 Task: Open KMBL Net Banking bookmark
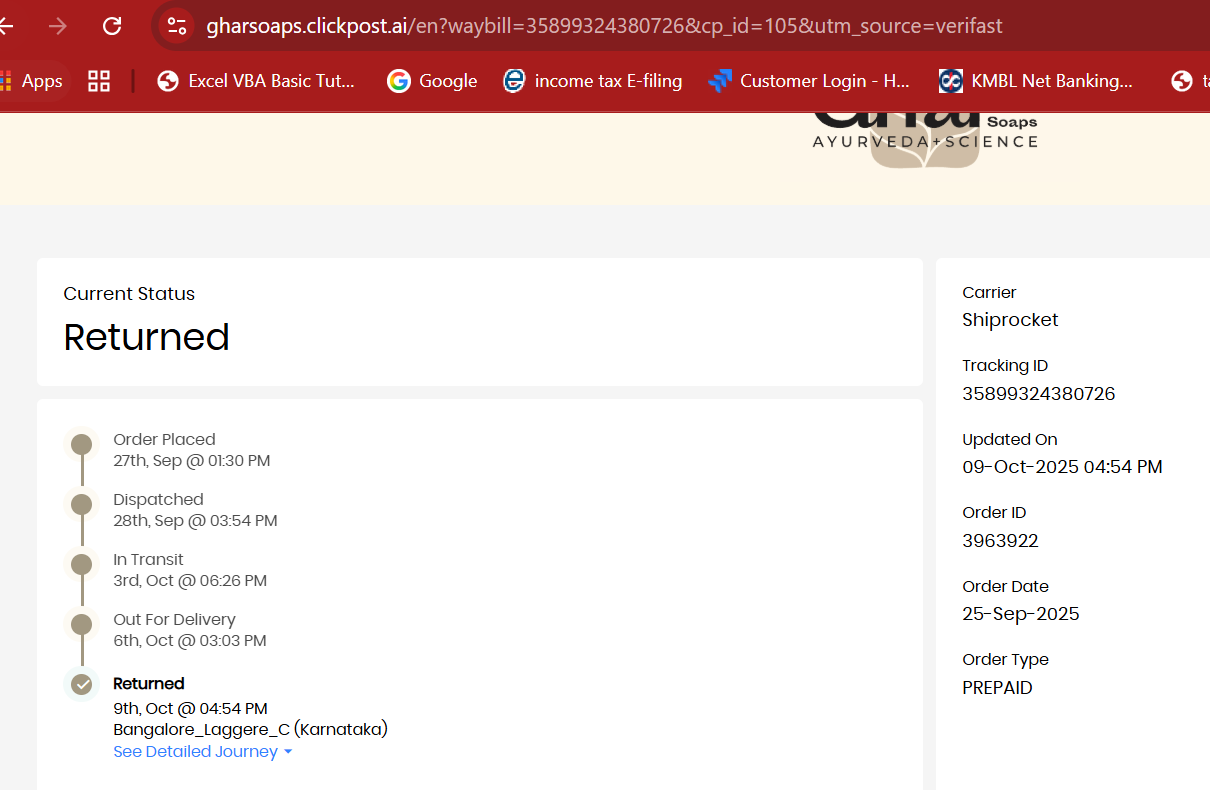pos(1036,81)
